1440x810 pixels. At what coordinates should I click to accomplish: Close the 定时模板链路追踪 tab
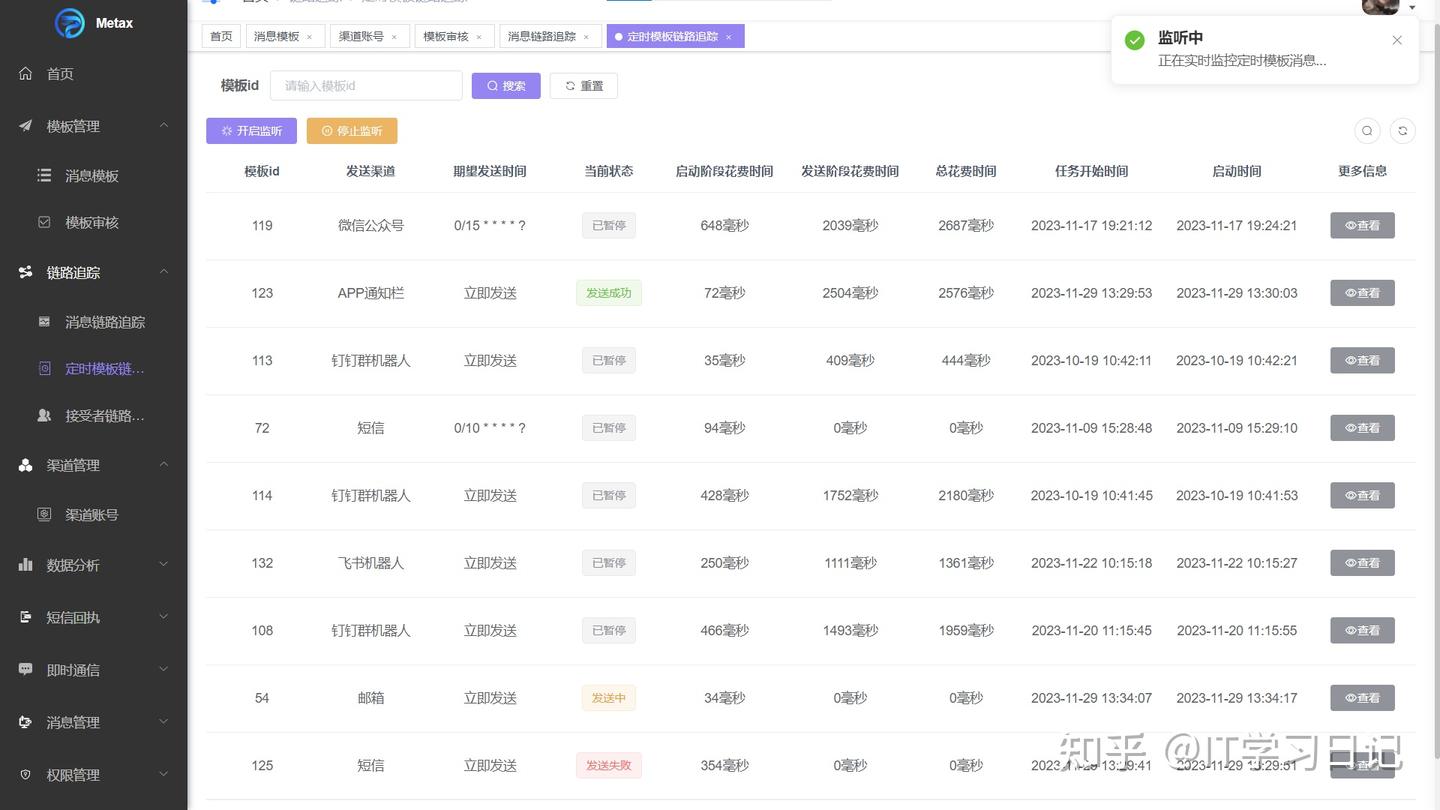coord(728,37)
